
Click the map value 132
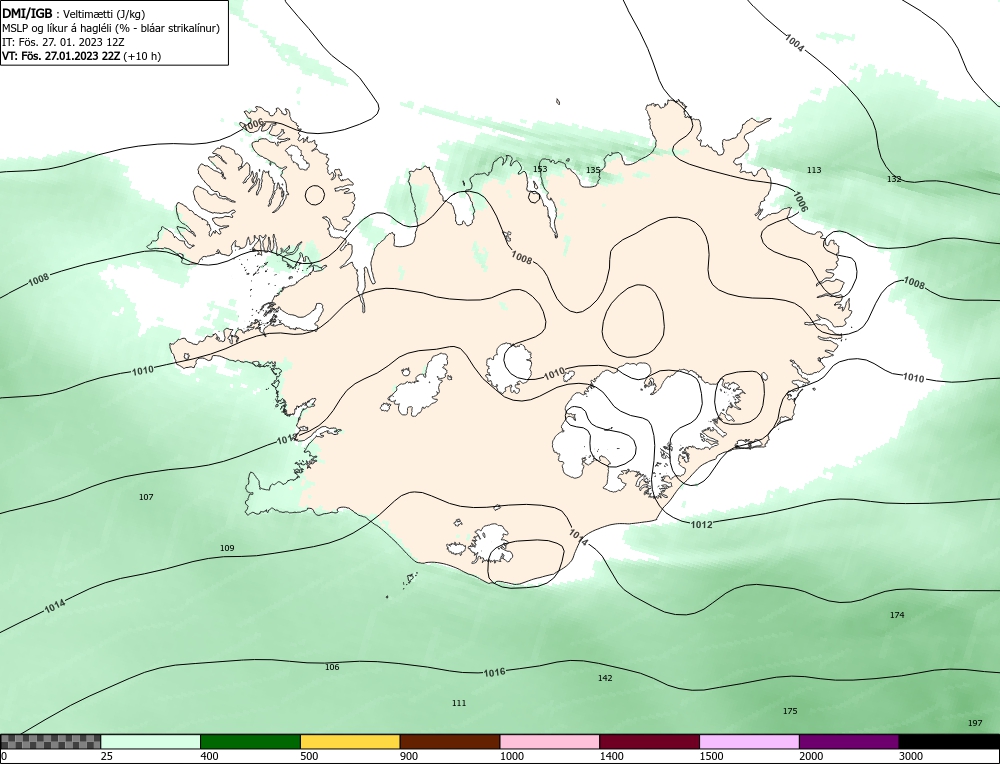tap(894, 179)
